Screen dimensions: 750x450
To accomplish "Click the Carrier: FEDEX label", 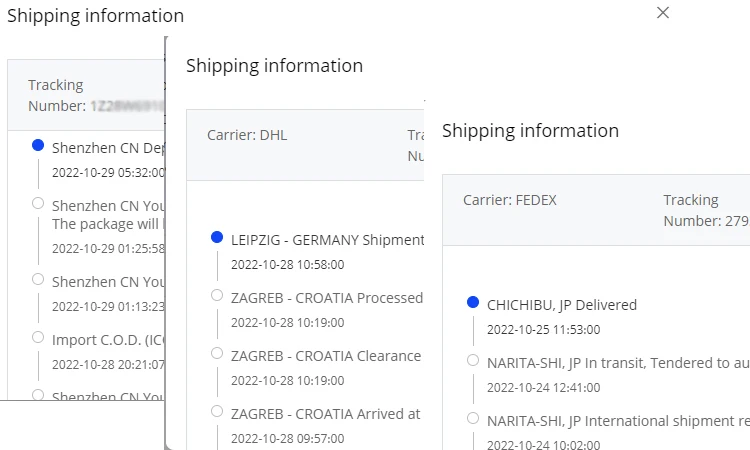I will click(x=509, y=200).
